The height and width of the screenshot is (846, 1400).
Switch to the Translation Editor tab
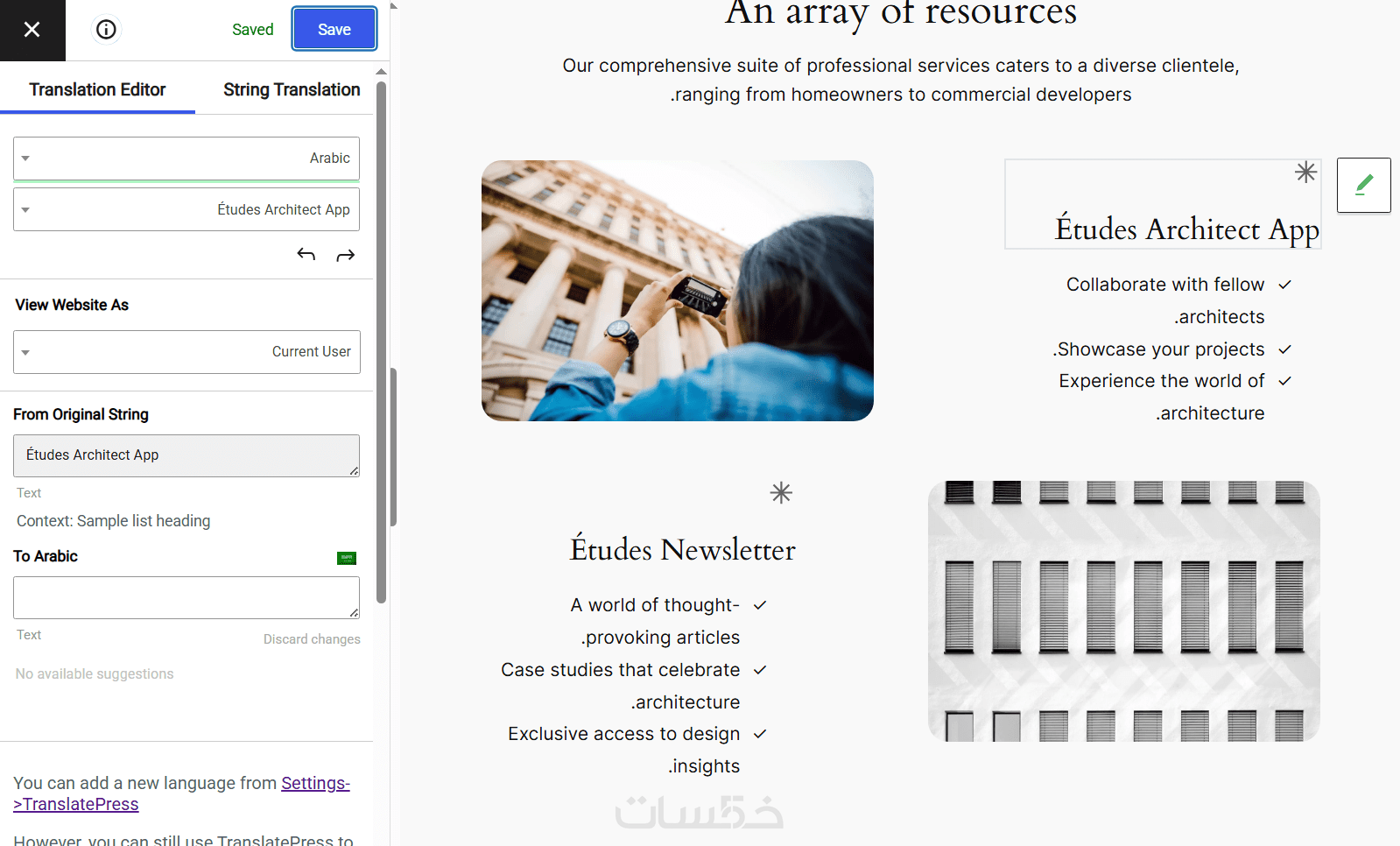[97, 89]
